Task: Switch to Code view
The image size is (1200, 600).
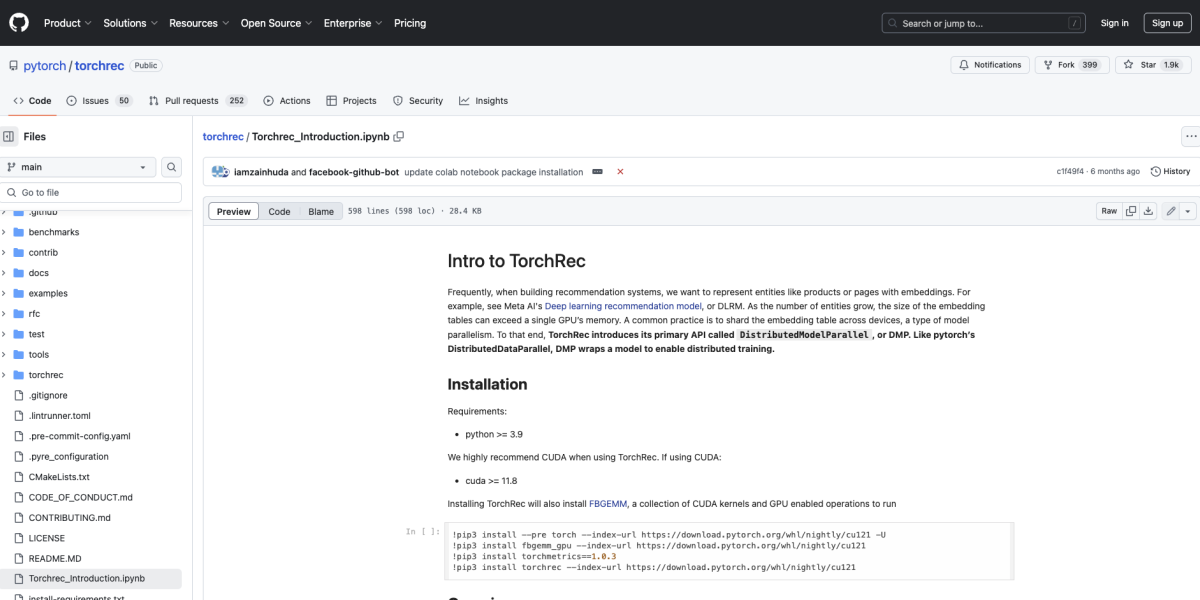Action: click(x=279, y=211)
